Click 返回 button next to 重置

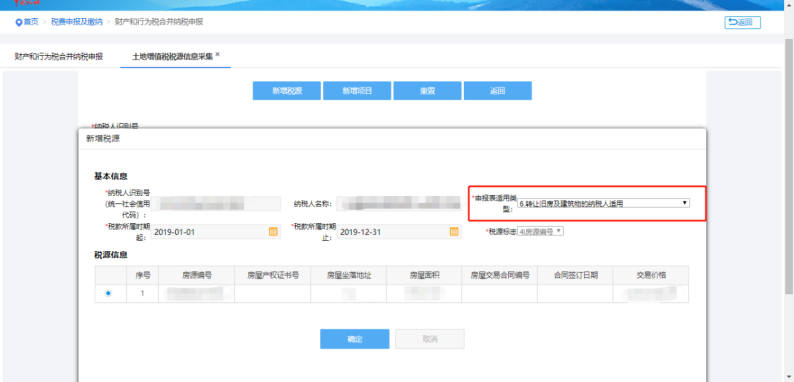498,91
